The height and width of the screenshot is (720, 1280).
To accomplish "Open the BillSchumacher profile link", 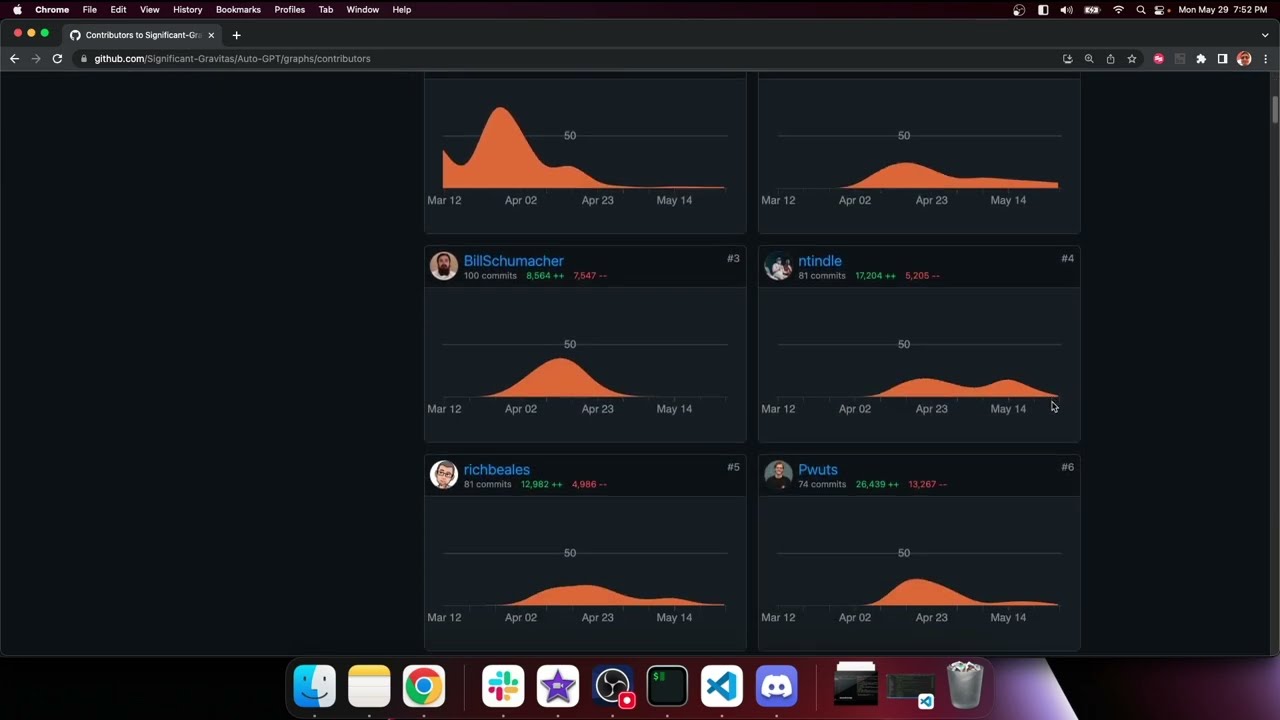I will click(x=513, y=261).
